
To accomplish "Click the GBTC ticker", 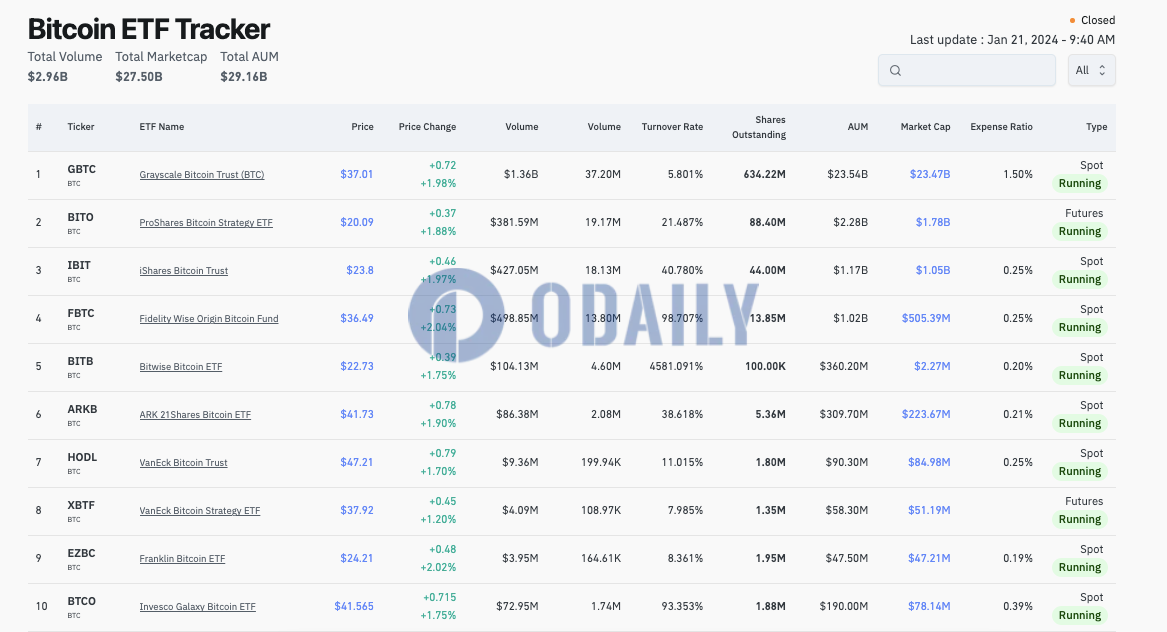I will pyautogui.click(x=81, y=170).
